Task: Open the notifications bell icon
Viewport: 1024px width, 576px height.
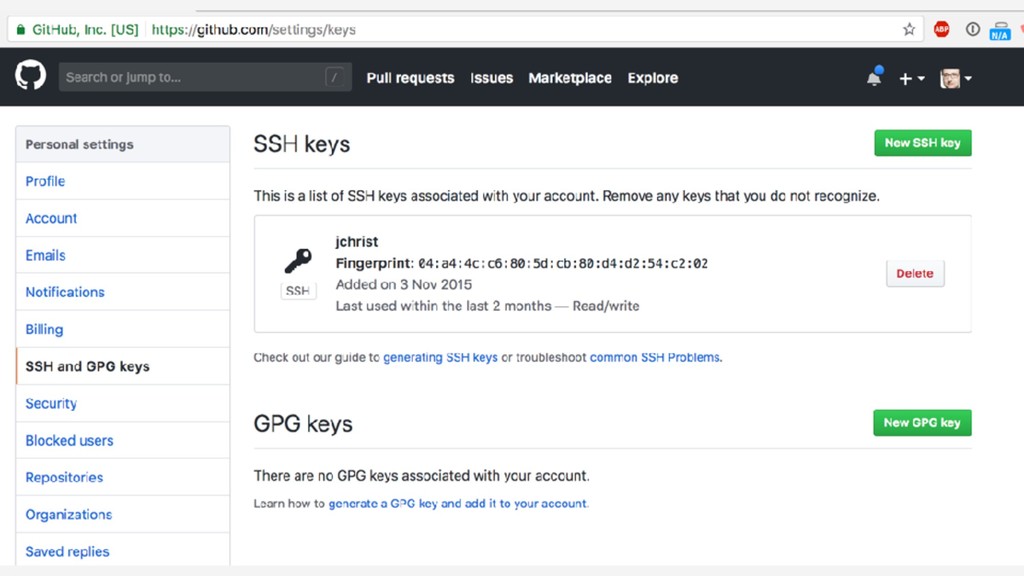Action: pyautogui.click(x=874, y=77)
